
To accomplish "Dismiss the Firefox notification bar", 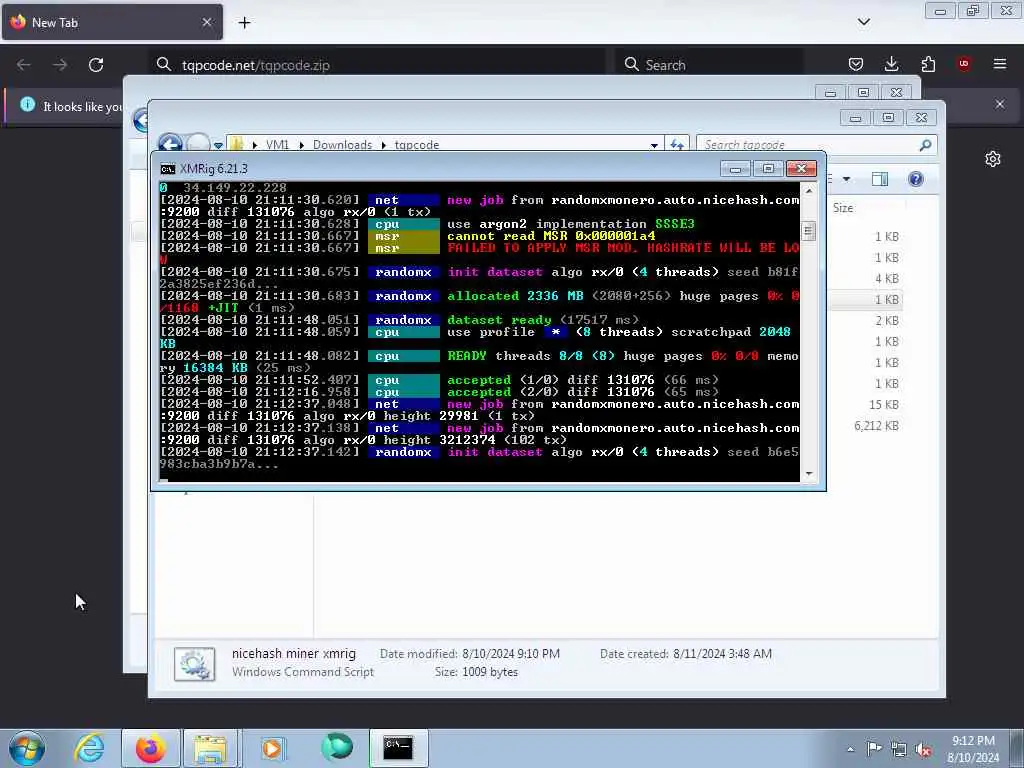I will point(1000,104).
